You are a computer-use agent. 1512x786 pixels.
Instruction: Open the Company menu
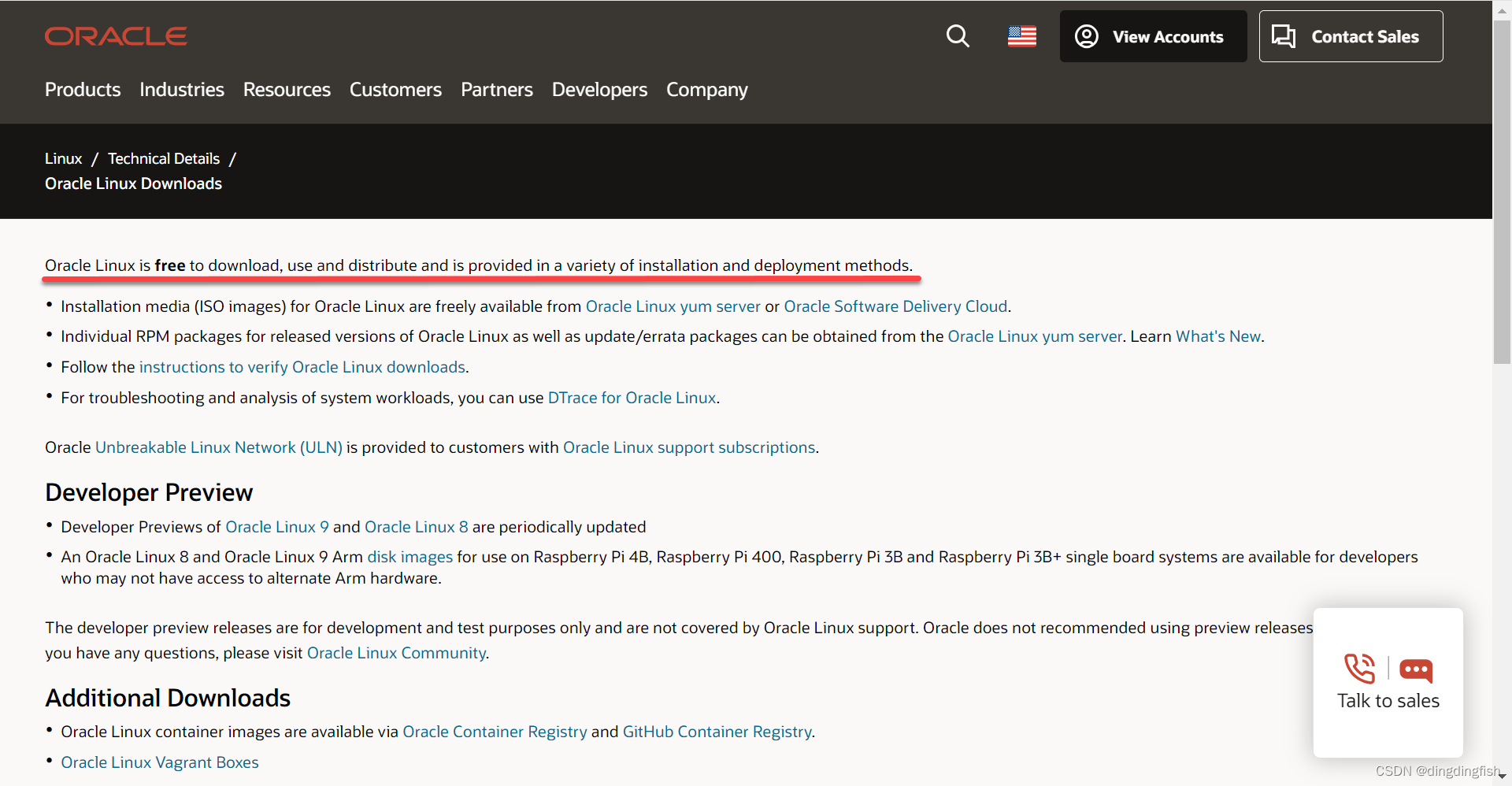tap(707, 90)
